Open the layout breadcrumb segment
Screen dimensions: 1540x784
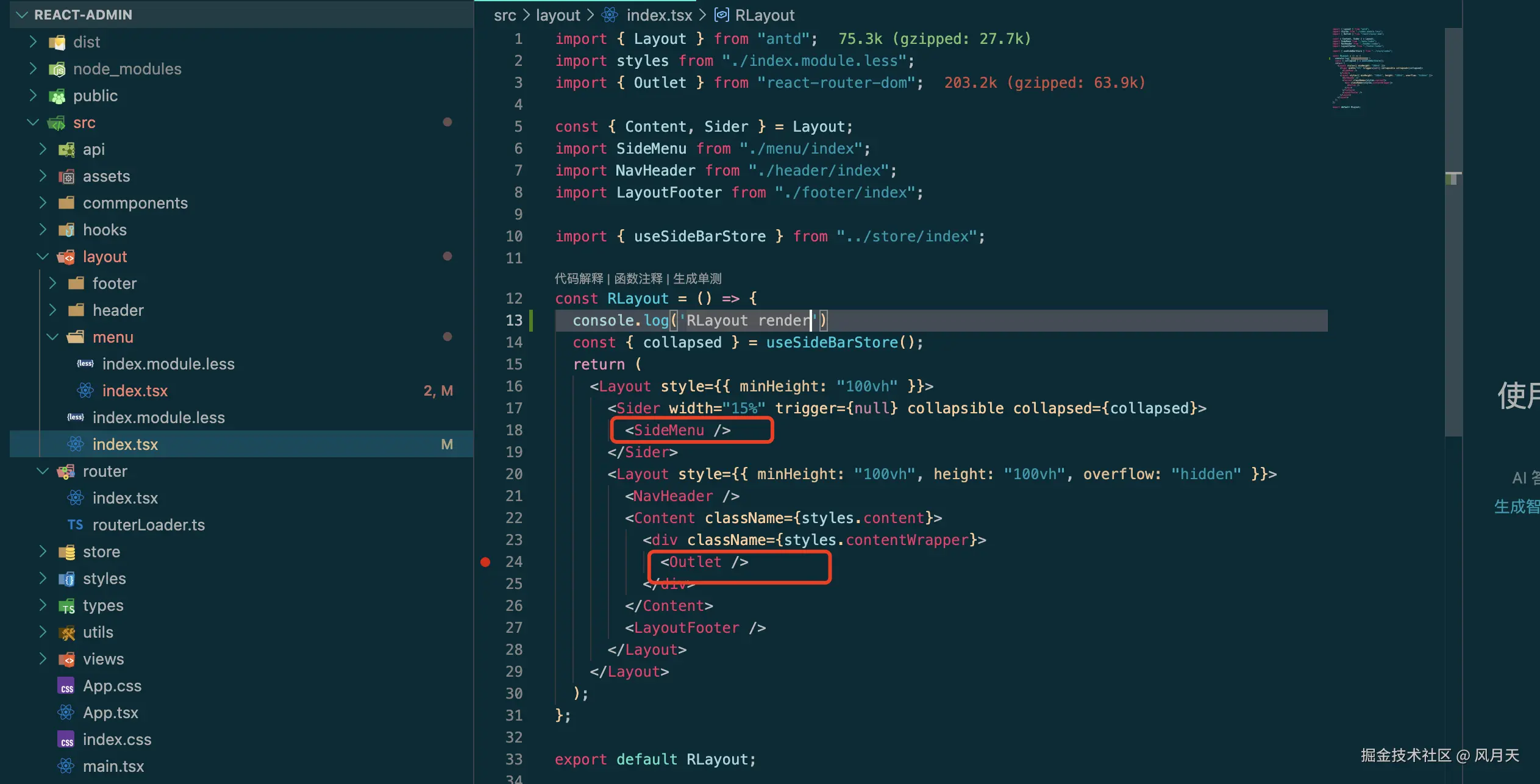(557, 15)
